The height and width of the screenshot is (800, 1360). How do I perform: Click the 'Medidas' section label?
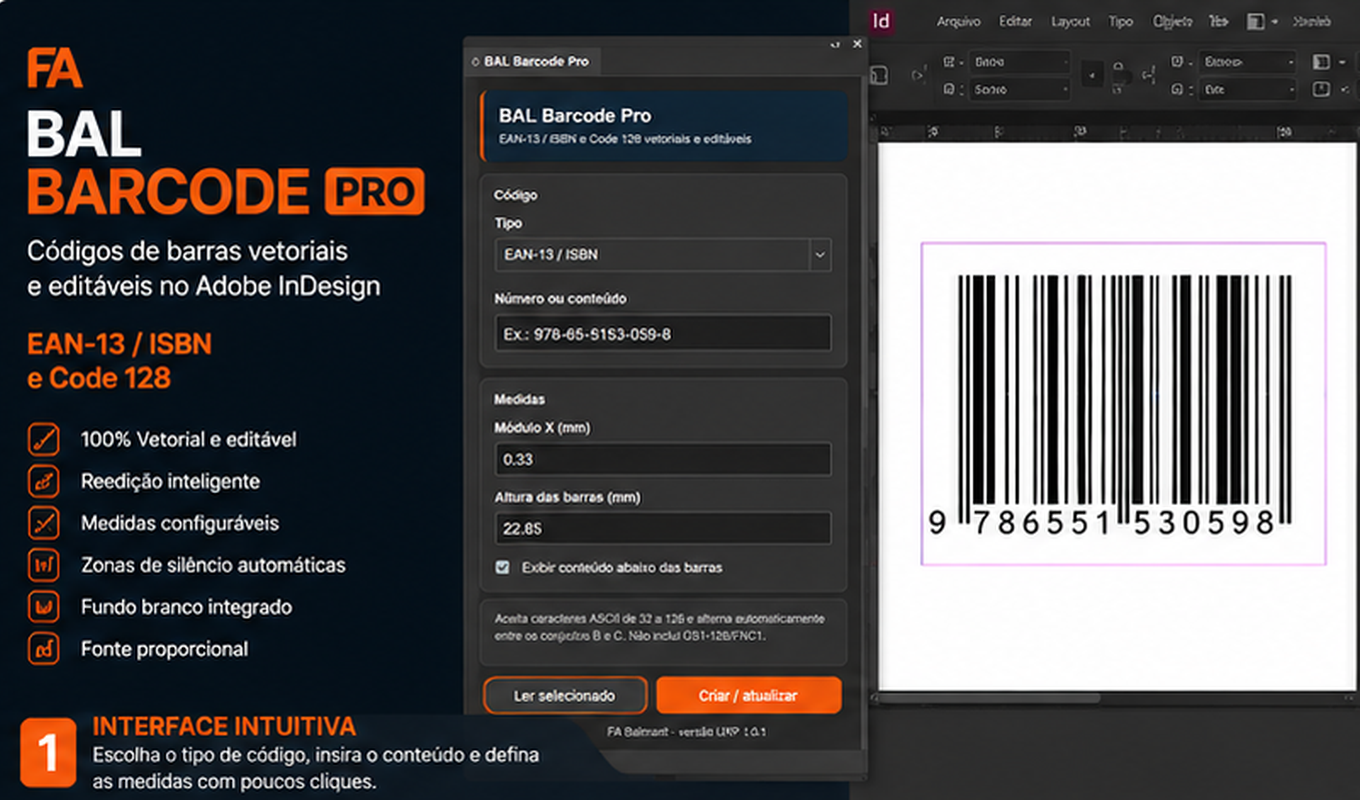(519, 399)
